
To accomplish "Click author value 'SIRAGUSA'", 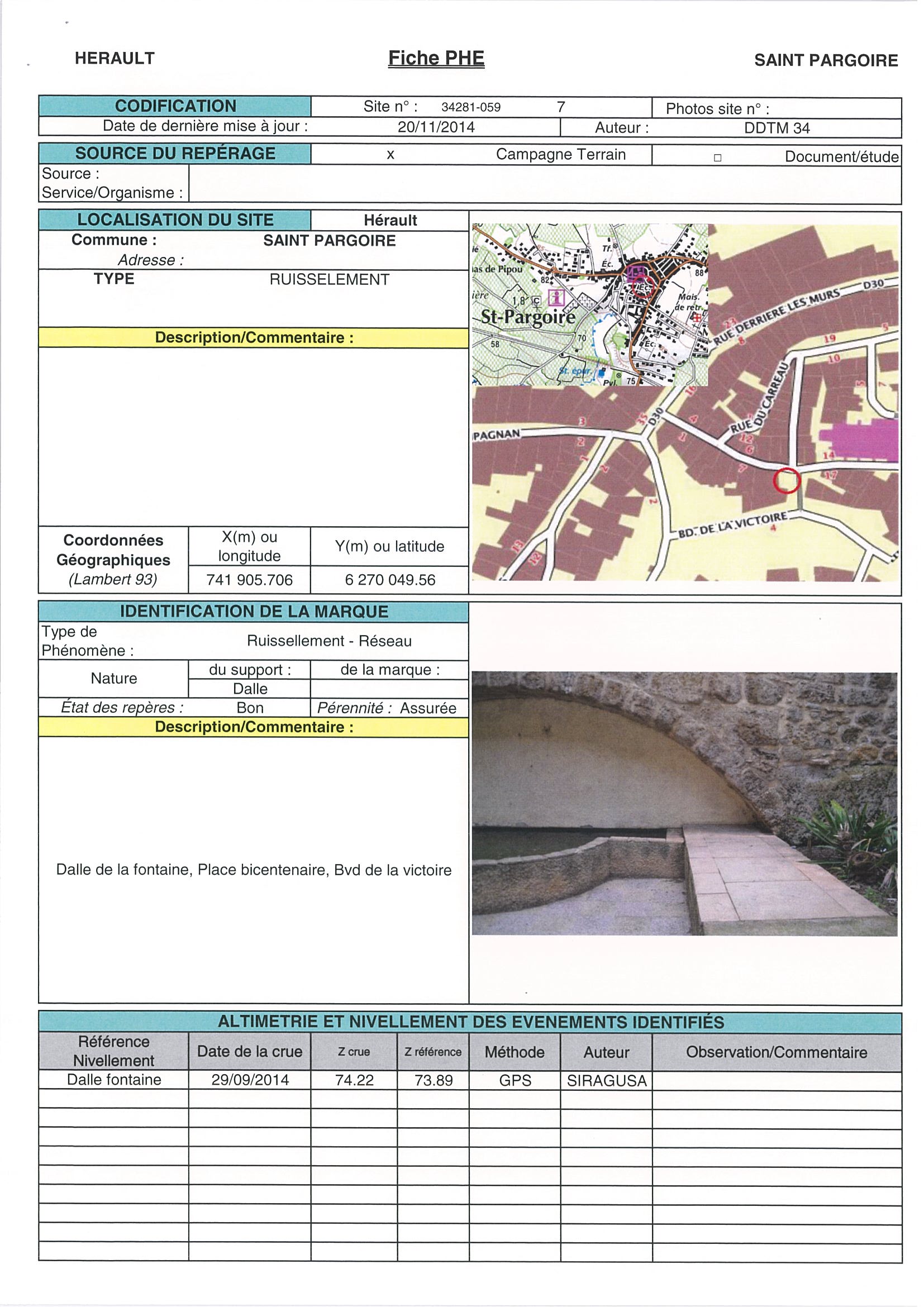I will pyautogui.click(x=607, y=1081).
